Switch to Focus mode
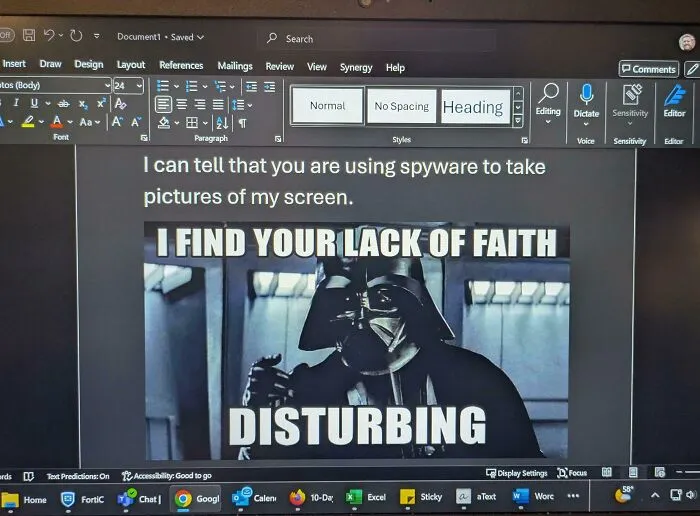The width and height of the screenshot is (700, 516). click(x=572, y=473)
